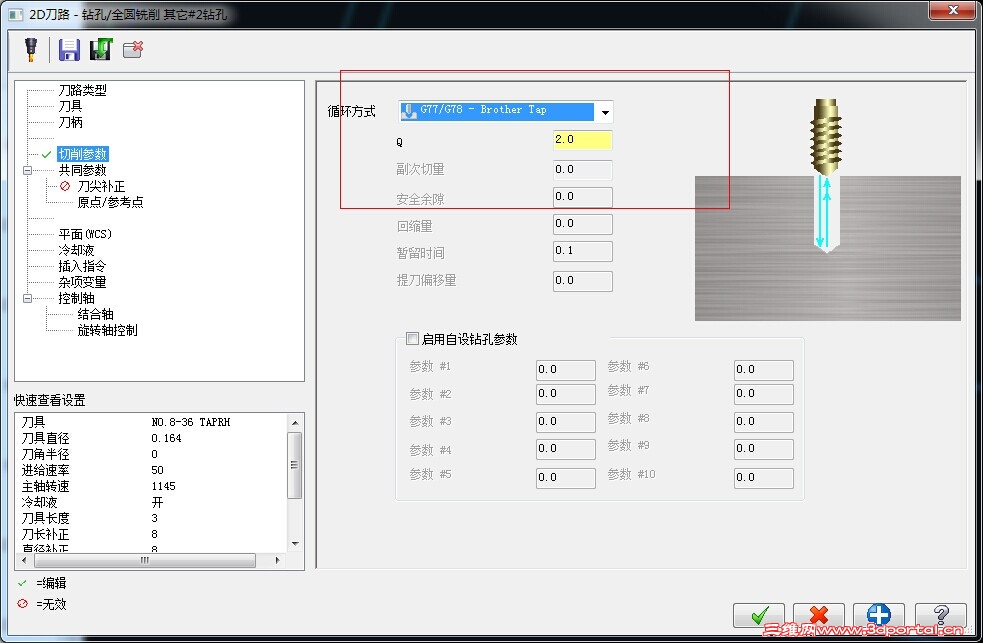
Task: Select 结合轴 in the tree
Action: pos(95,314)
